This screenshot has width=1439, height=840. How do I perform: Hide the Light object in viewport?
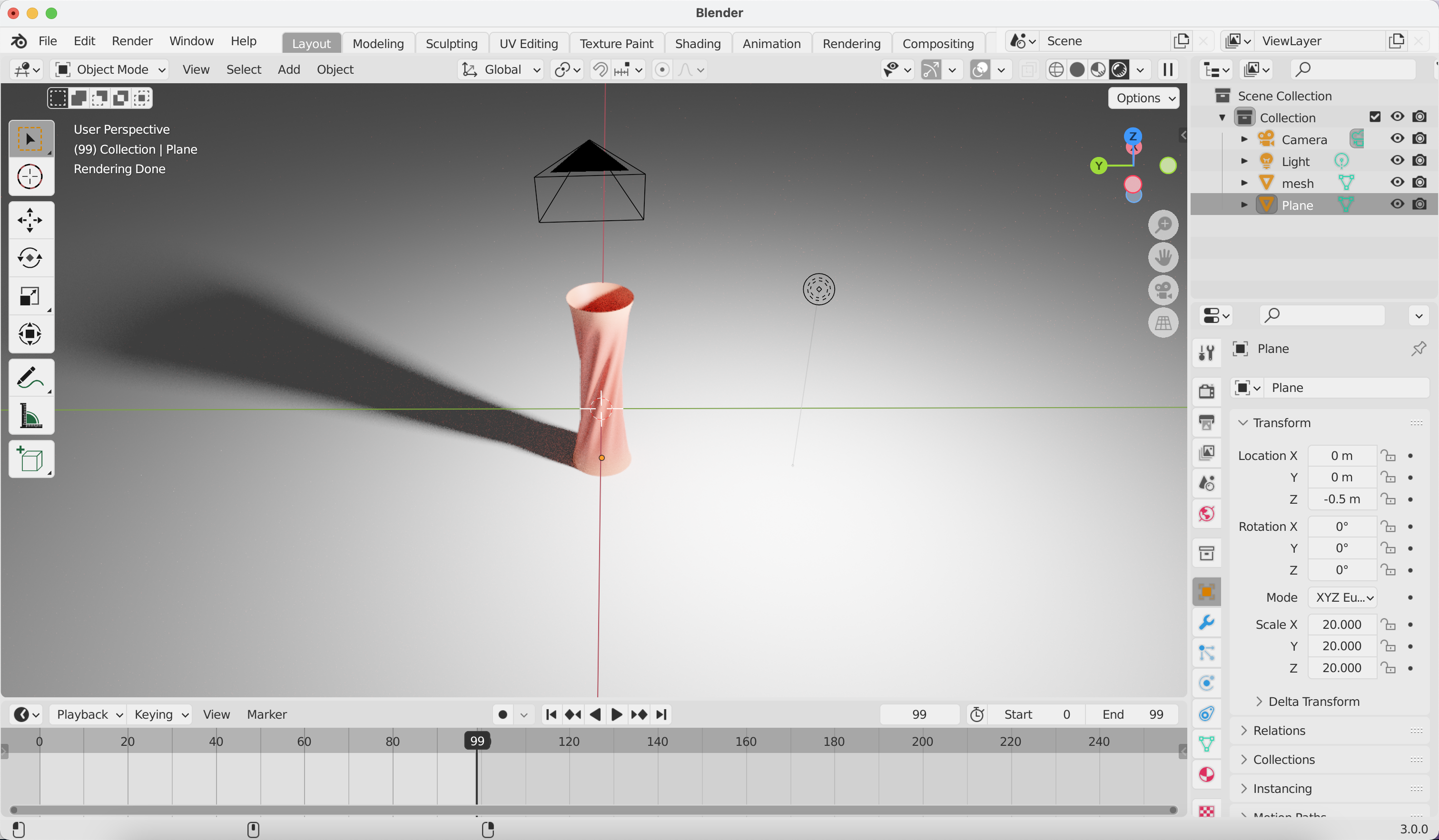[x=1397, y=160]
